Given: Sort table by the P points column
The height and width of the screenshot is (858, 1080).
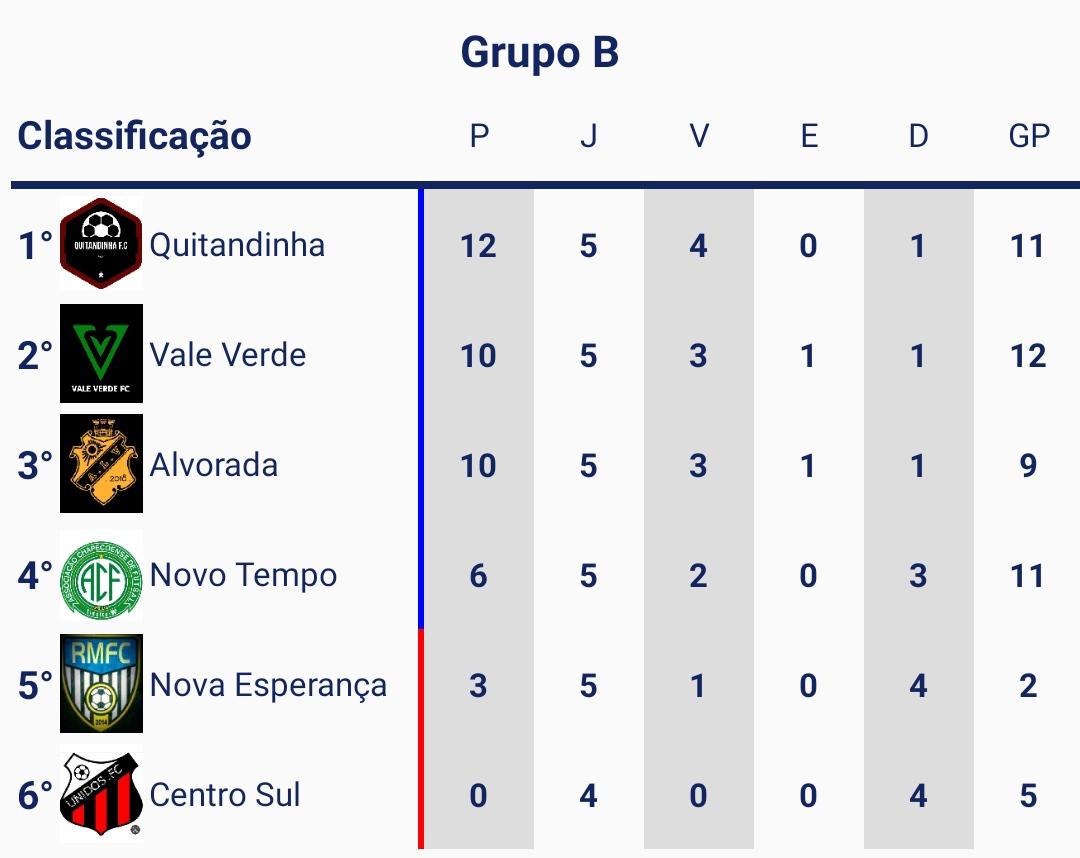Looking at the screenshot, I should coord(479,136).
